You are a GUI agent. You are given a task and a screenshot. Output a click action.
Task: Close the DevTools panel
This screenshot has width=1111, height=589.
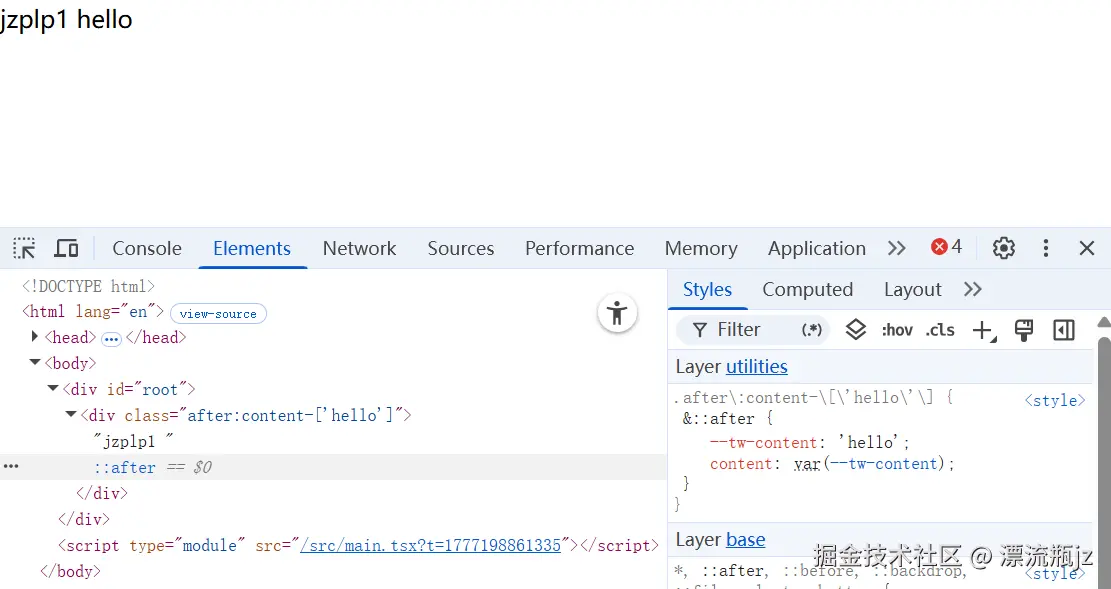(x=1087, y=248)
